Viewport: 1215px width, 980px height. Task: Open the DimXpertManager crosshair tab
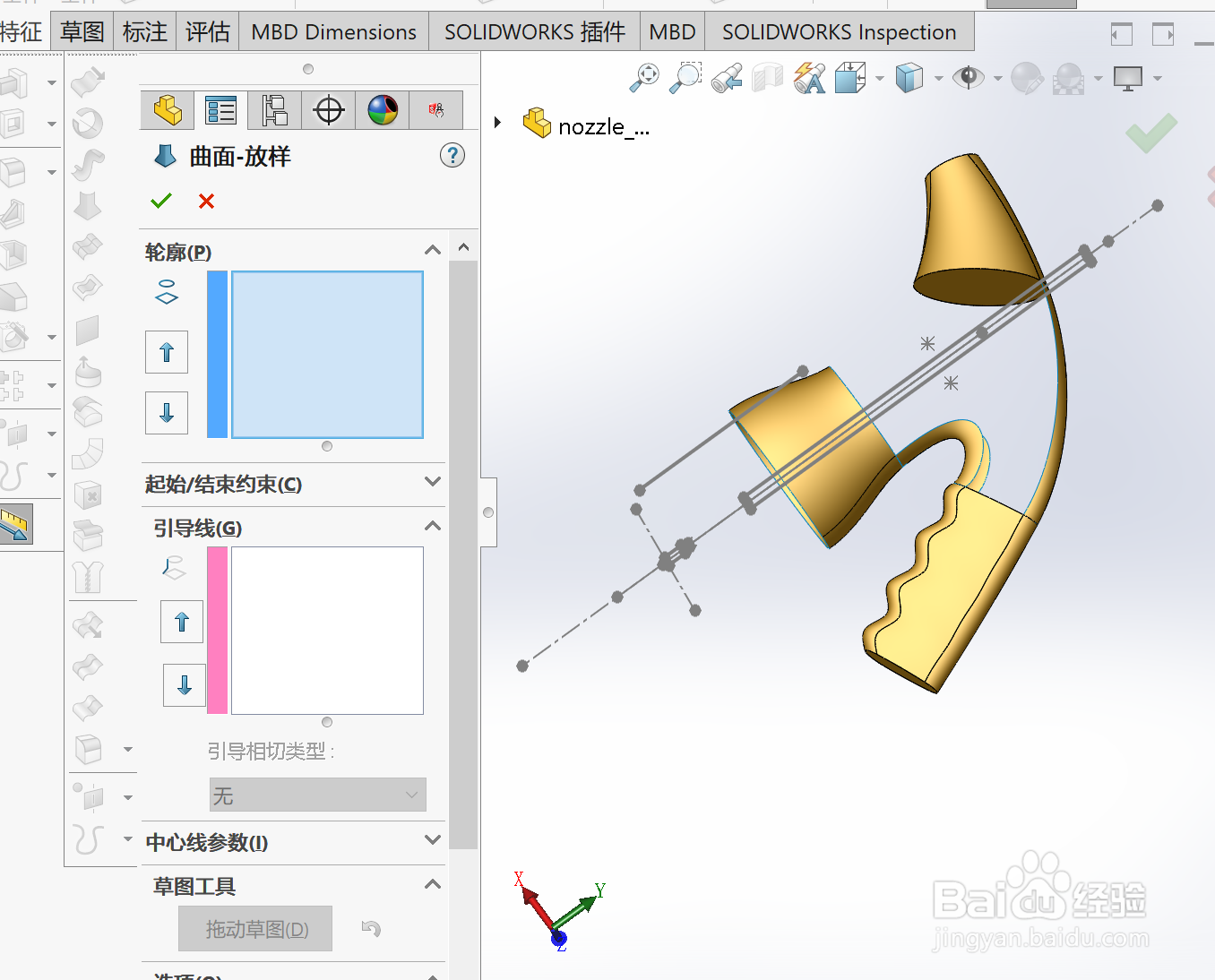(x=329, y=110)
